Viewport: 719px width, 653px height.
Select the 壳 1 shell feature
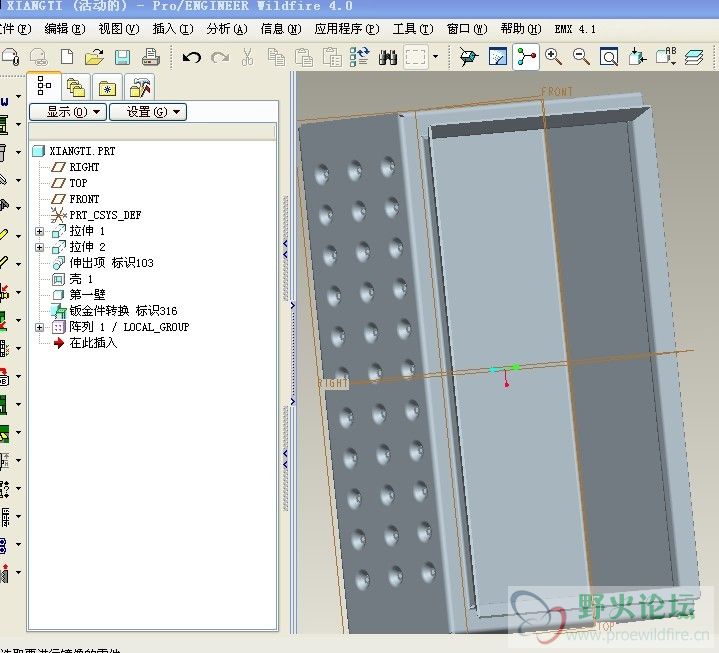[72, 279]
